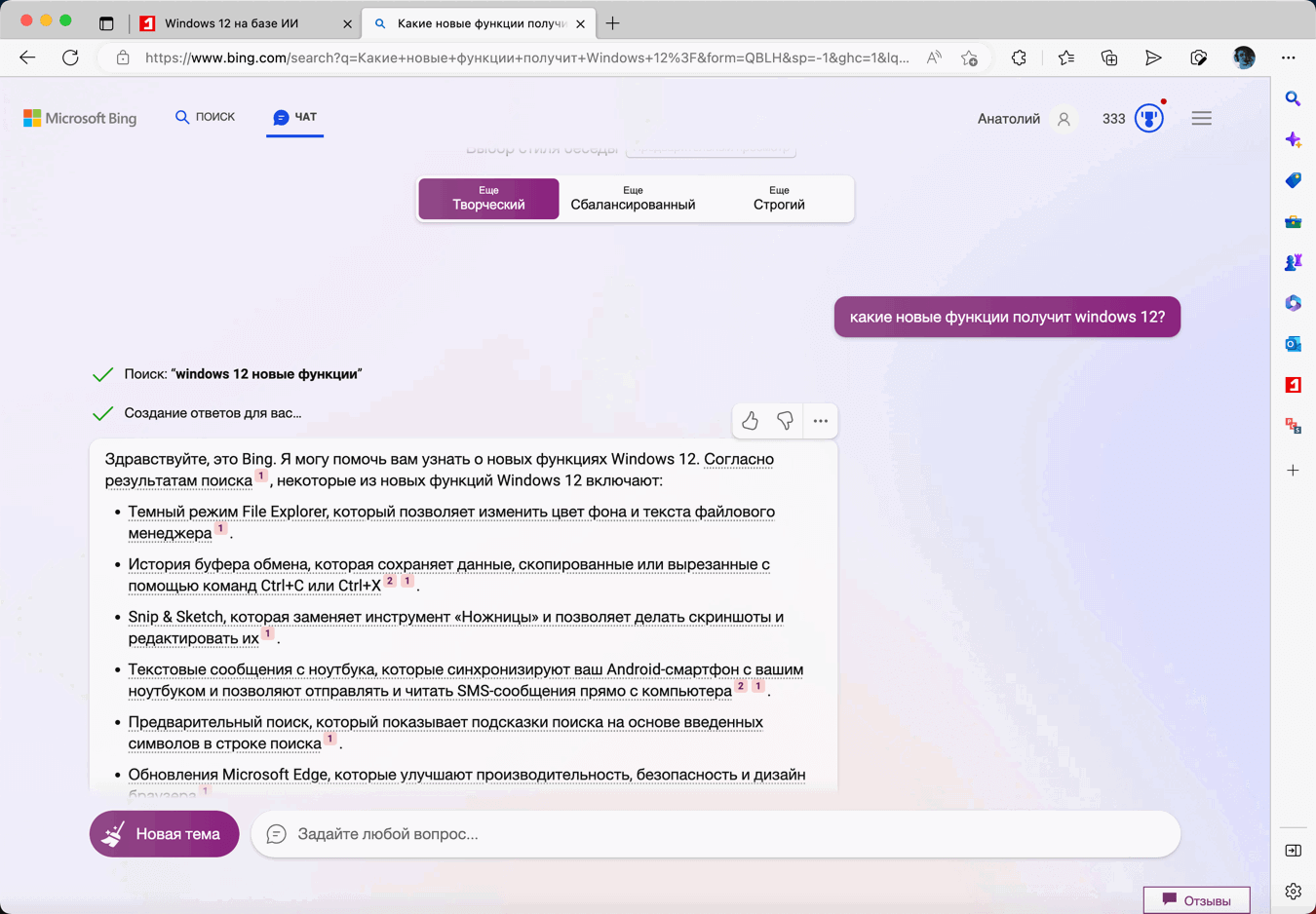1316x914 pixels.
Task: Open the tab actions menu icon
Action: click(x=106, y=23)
